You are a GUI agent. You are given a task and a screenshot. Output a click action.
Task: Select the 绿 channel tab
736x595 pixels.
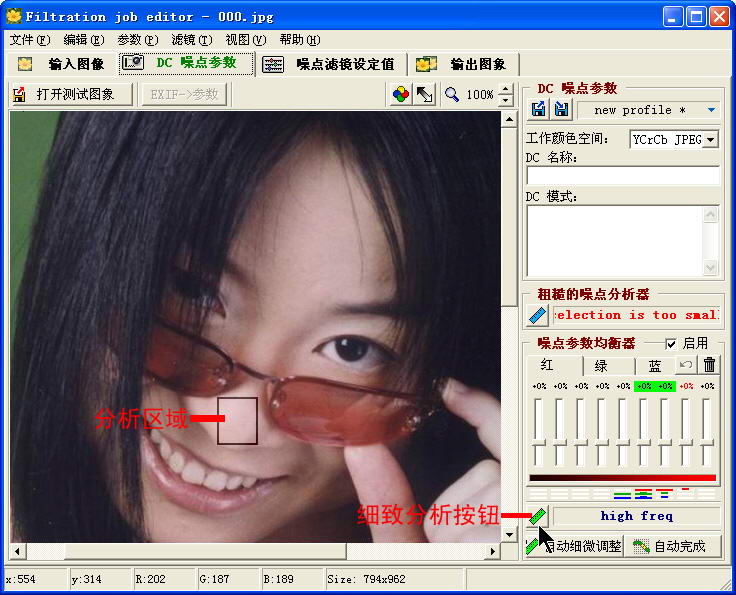(601, 366)
